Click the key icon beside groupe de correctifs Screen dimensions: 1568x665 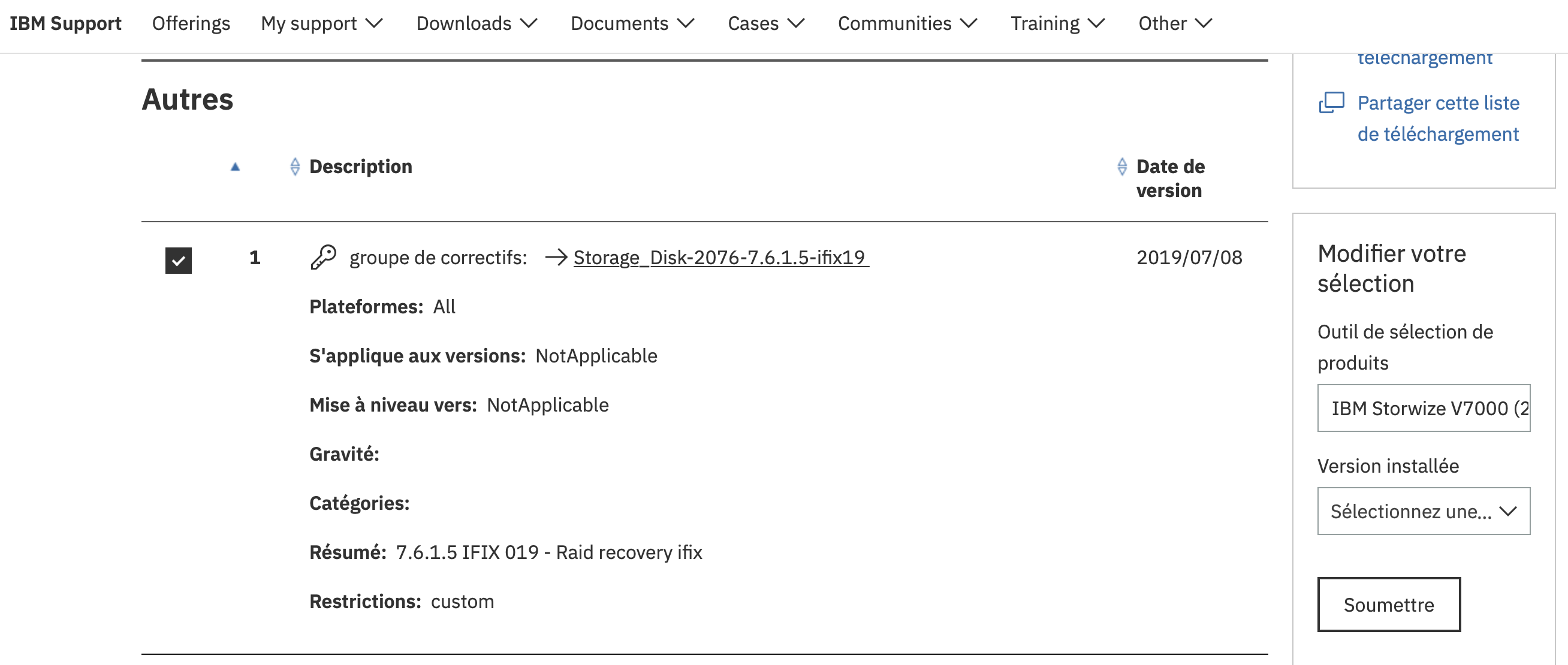pos(323,258)
